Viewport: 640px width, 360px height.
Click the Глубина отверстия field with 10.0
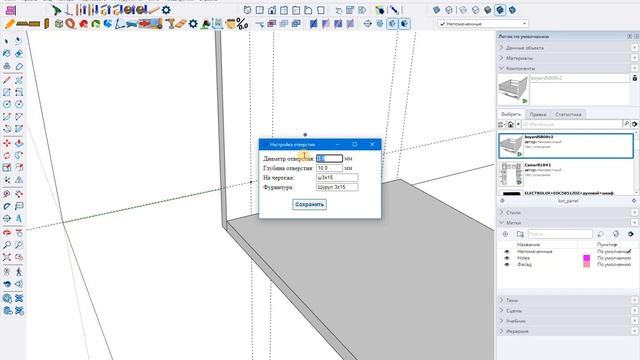[329, 168]
